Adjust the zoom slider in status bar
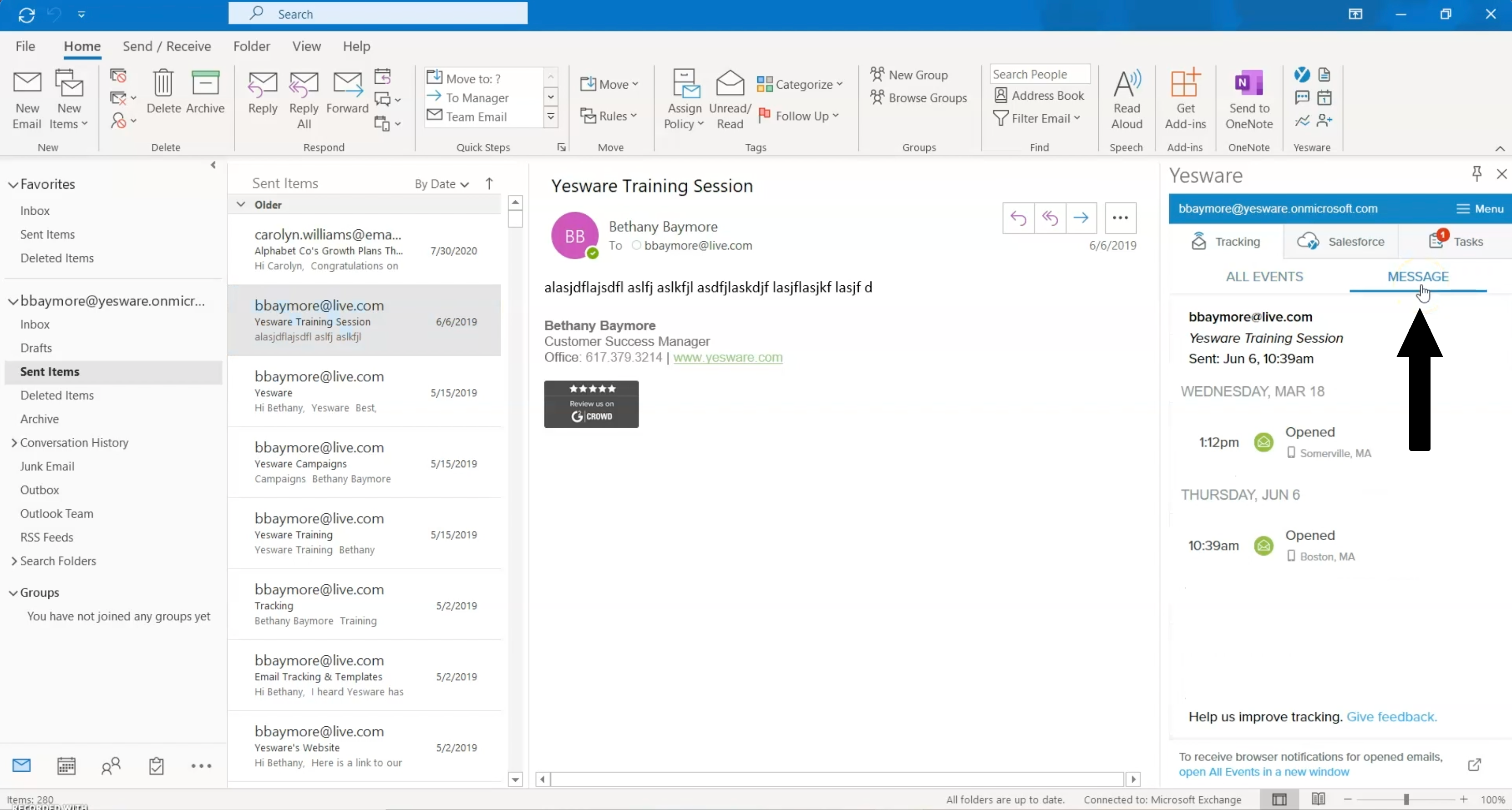This screenshot has width=1512, height=810. pyautogui.click(x=1406, y=800)
